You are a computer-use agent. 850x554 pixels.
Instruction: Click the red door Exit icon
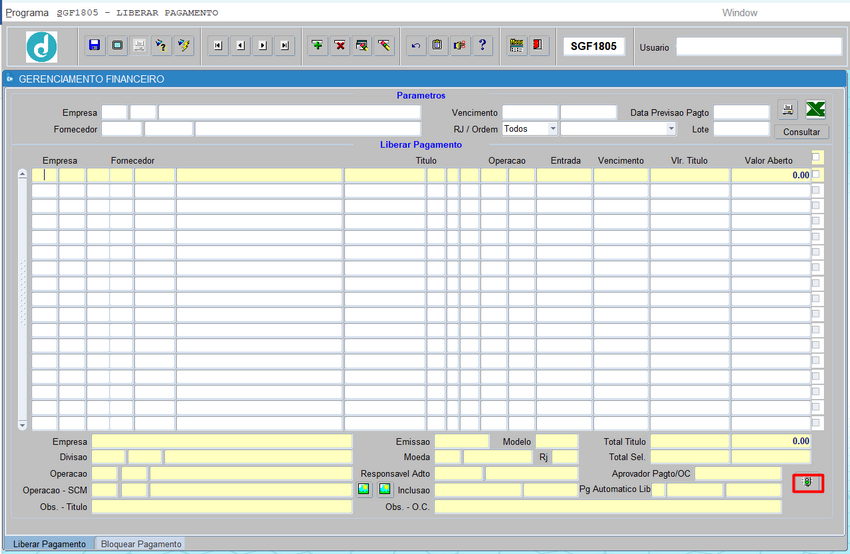coord(538,46)
